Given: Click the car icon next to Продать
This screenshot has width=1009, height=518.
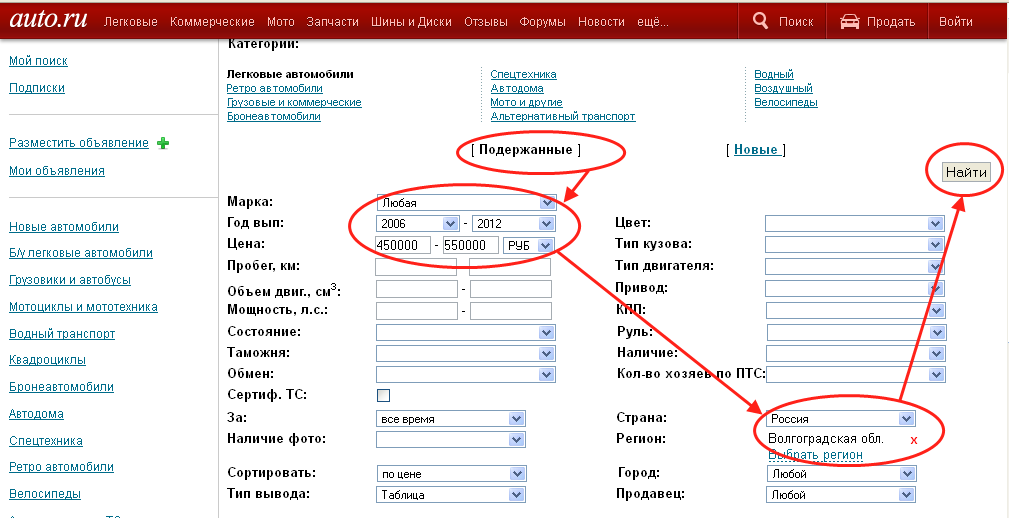Looking at the screenshot, I should coord(850,21).
